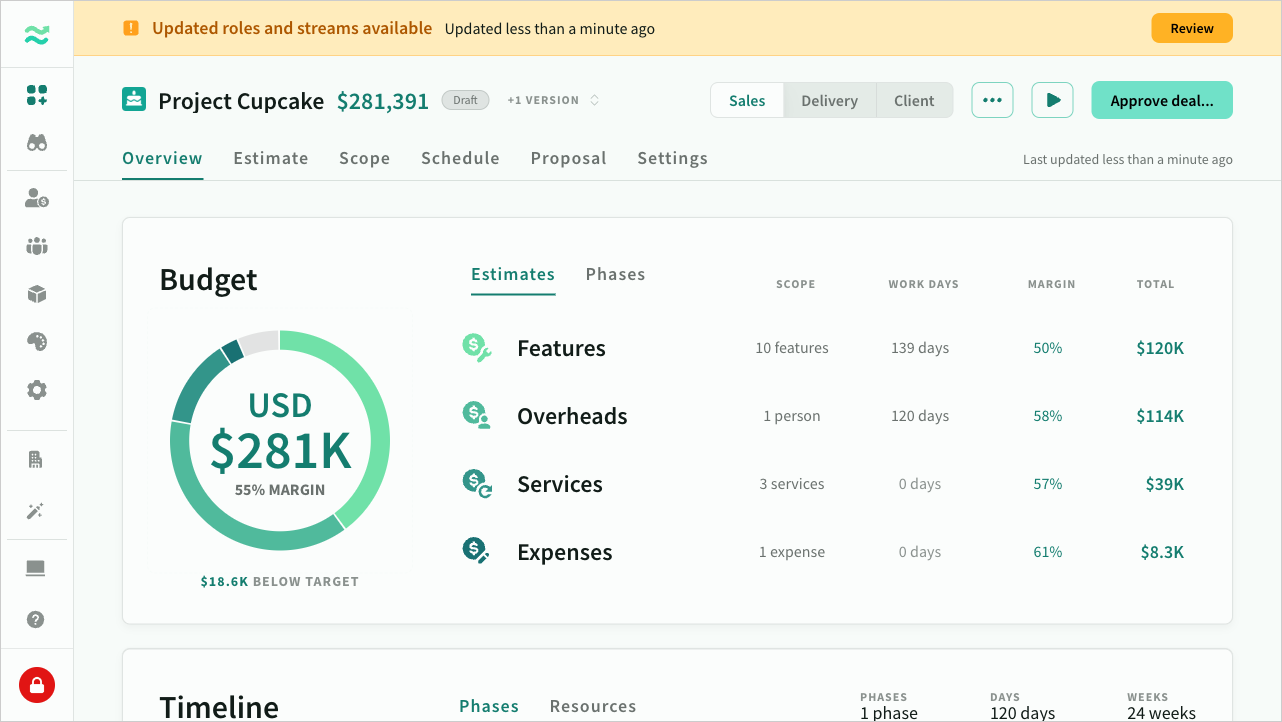Click the Project Cupcake title
The width and height of the screenshot is (1282, 722).
pyautogui.click(x=241, y=101)
